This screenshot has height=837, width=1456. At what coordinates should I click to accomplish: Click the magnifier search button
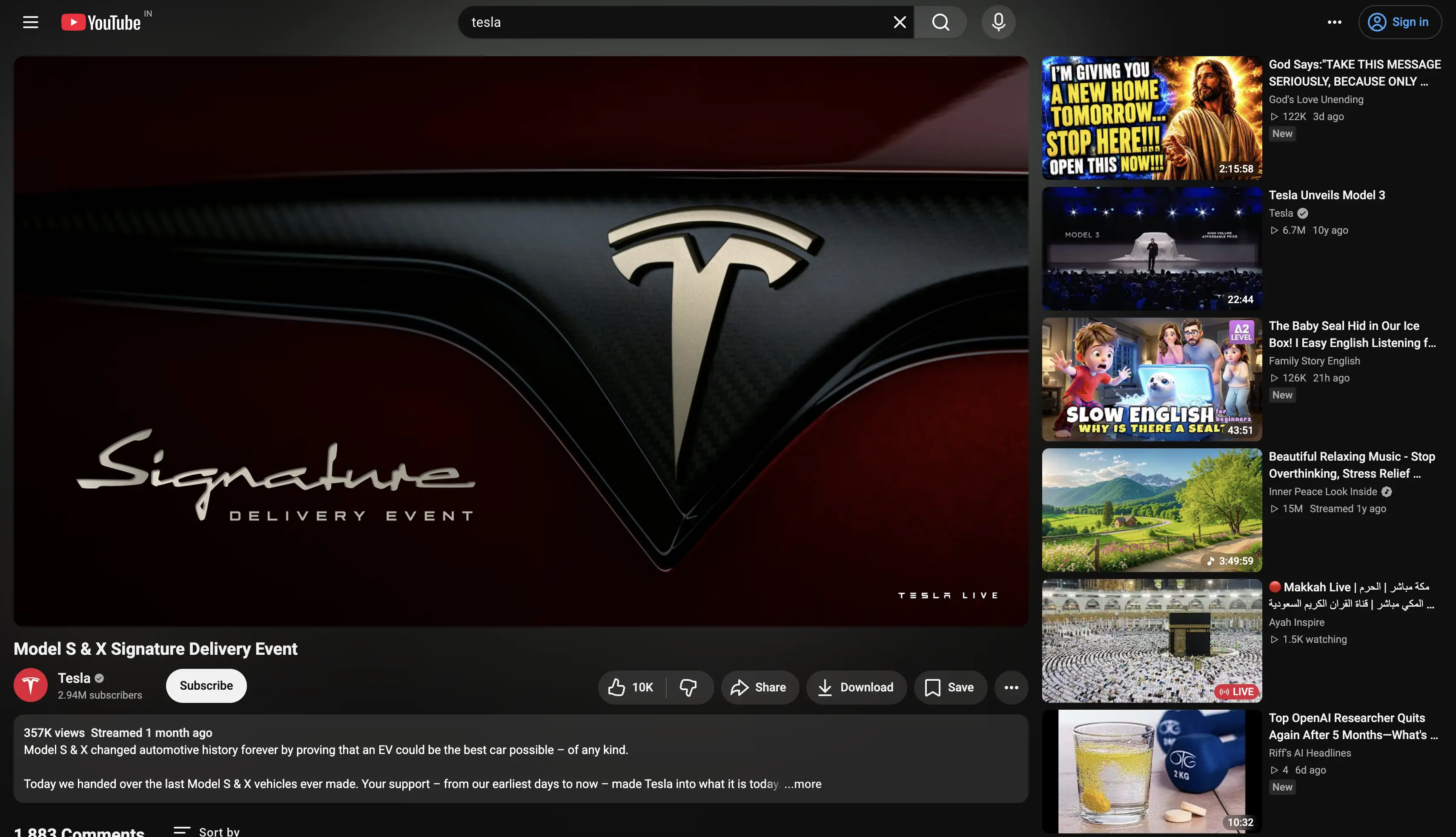[x=940, y=23]
